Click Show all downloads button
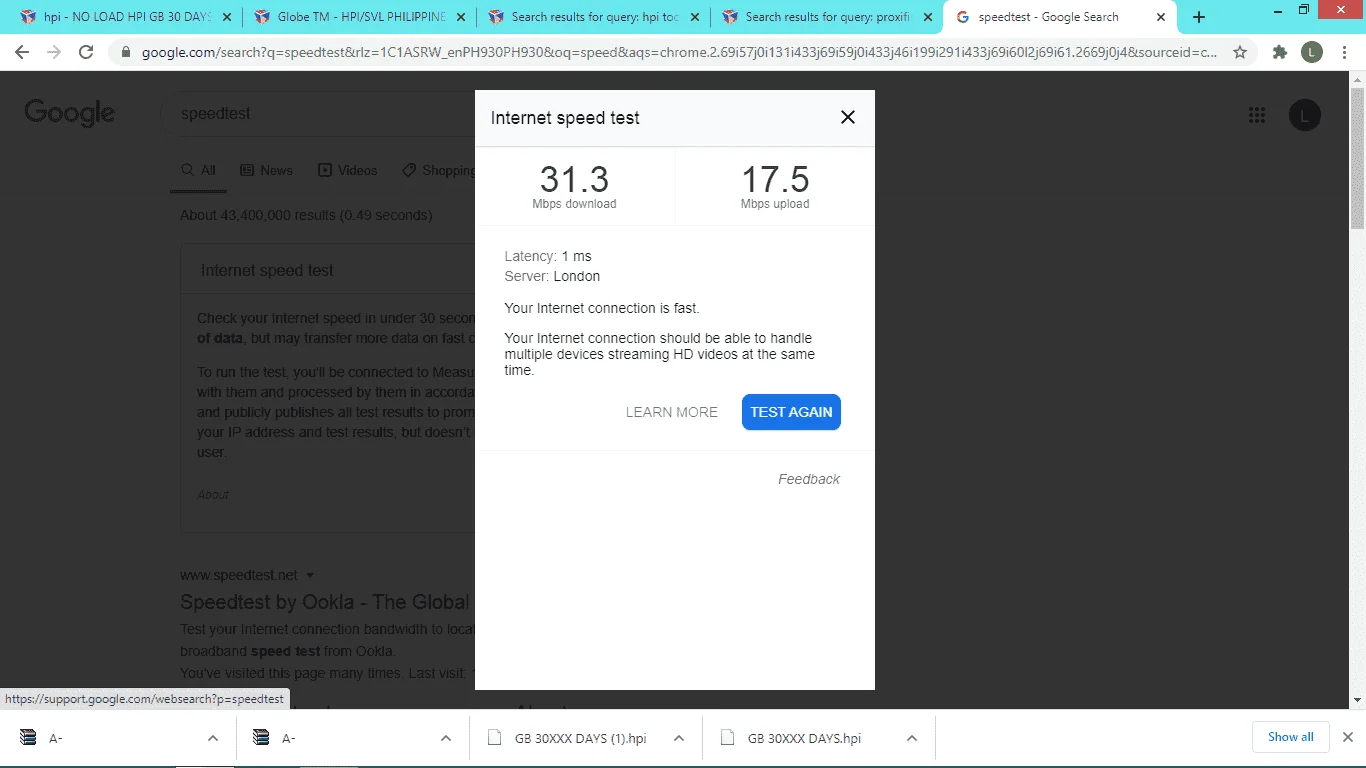This screenshot has height=768, width=1366. pyautogui.click(x=1290, y=737)
